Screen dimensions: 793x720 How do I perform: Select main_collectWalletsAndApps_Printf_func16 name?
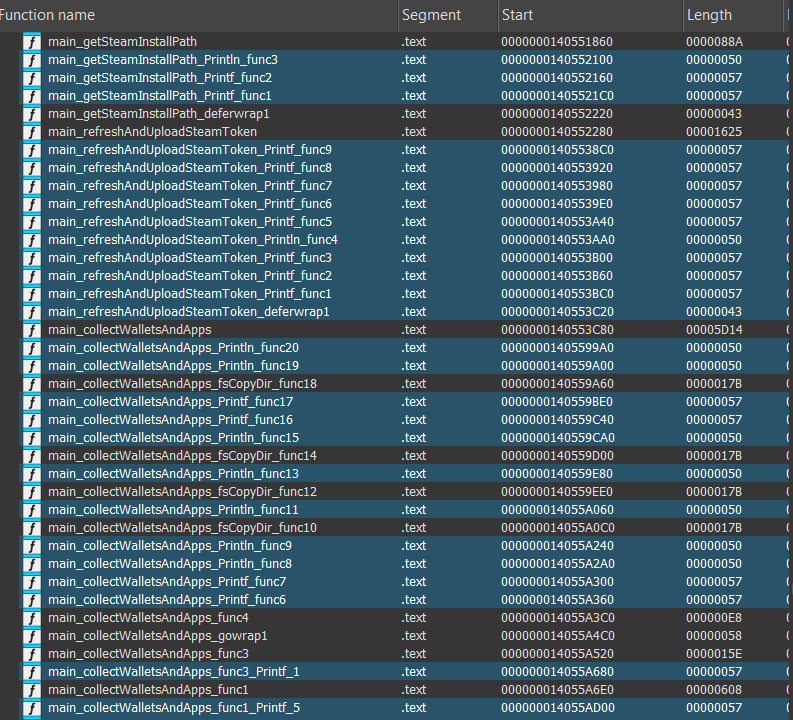(x=170, y=420)
